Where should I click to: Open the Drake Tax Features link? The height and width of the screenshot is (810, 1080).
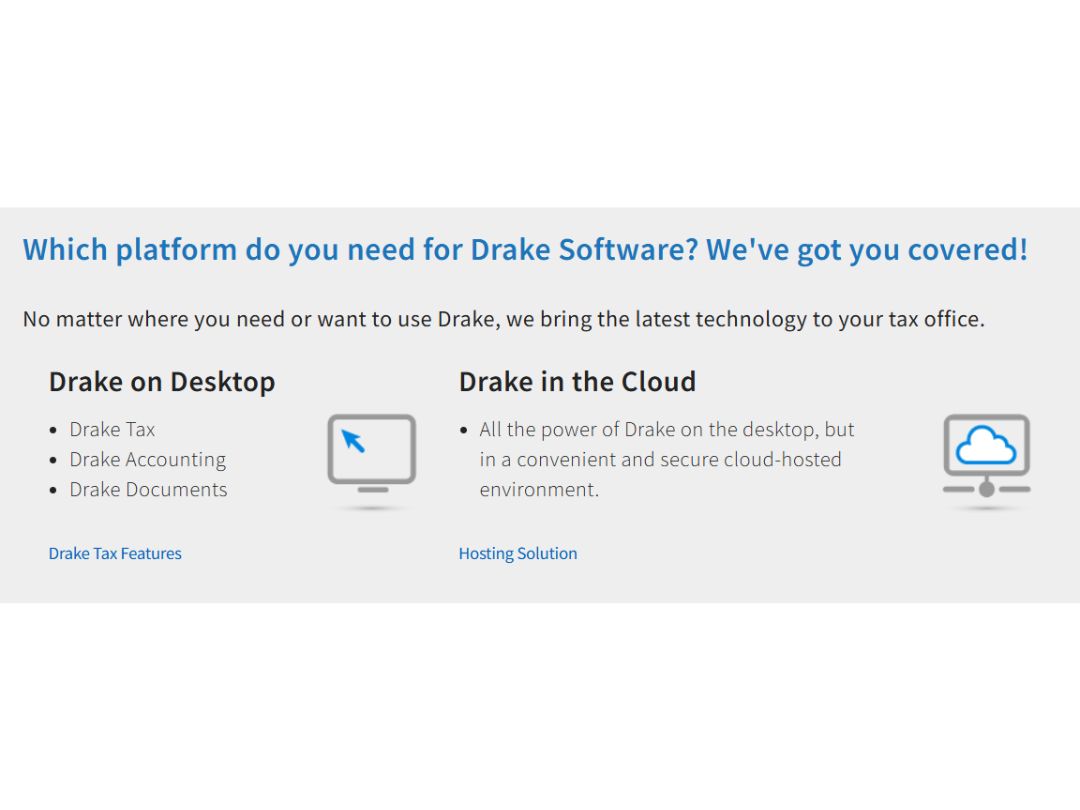[115, 554]
